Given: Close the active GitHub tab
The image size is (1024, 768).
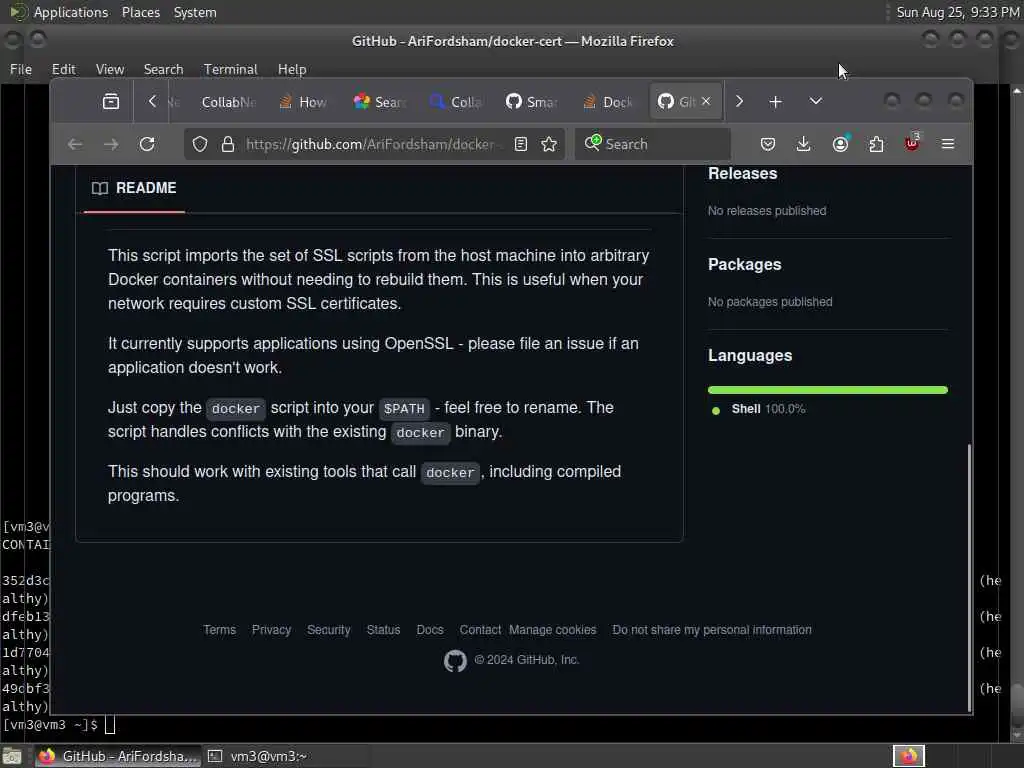Looking at the screenshot, I should click(x=706, y=101).
